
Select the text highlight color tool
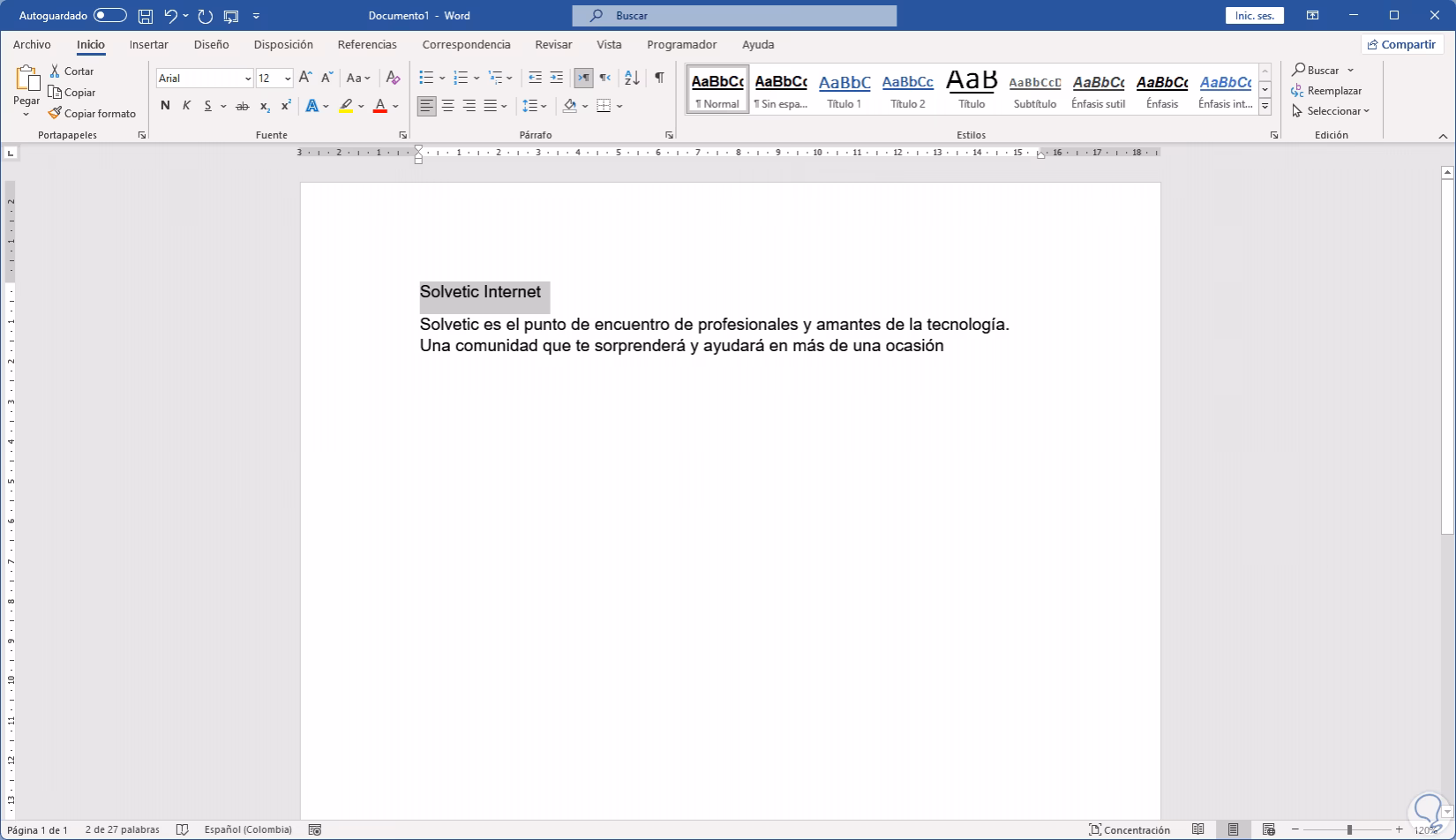[347, 106]
